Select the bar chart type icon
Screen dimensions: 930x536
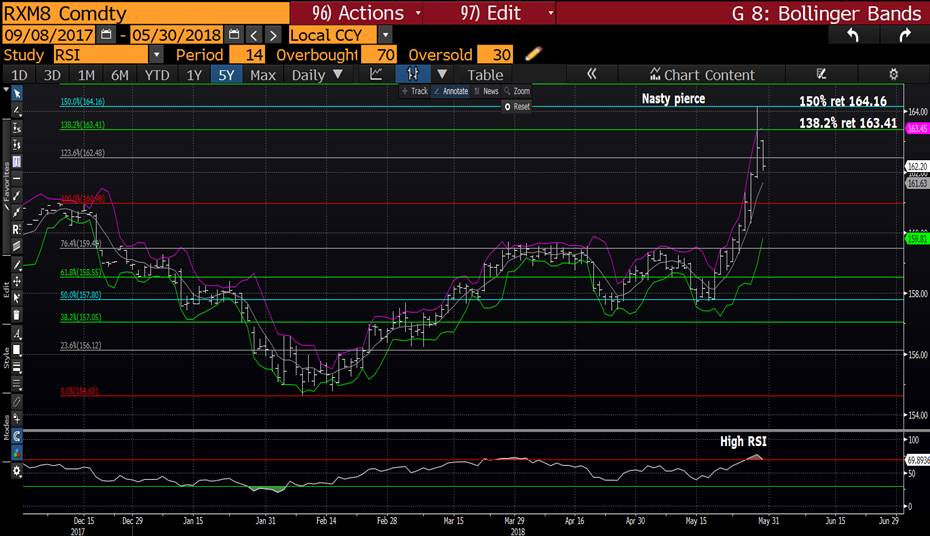413,74
